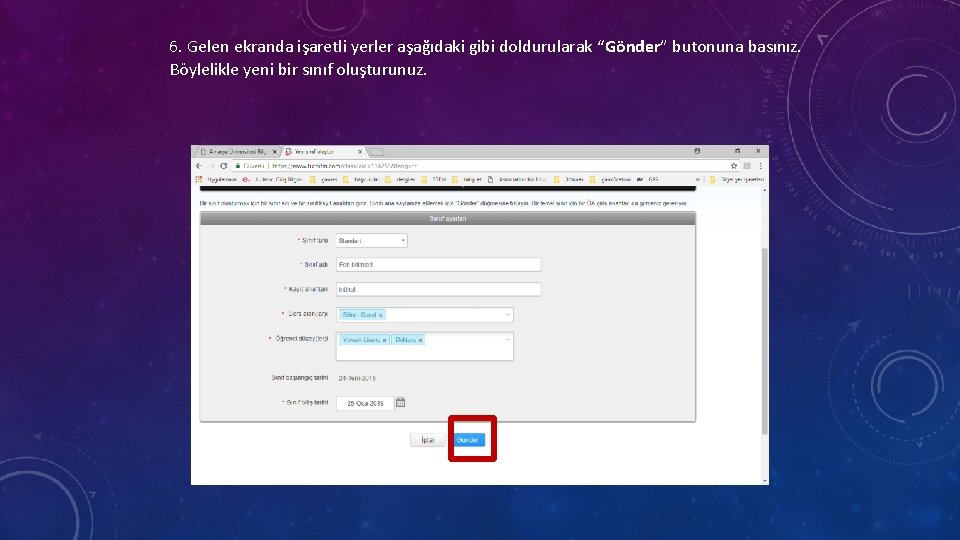Click the 'İptal' cancel button

click(x=427, y=440)
